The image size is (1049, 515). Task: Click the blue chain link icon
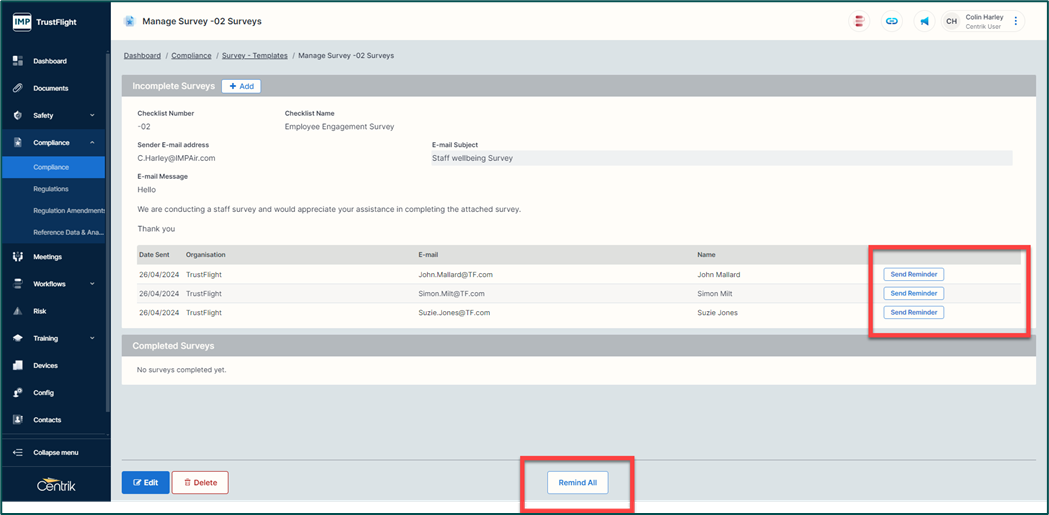[891, 21]
